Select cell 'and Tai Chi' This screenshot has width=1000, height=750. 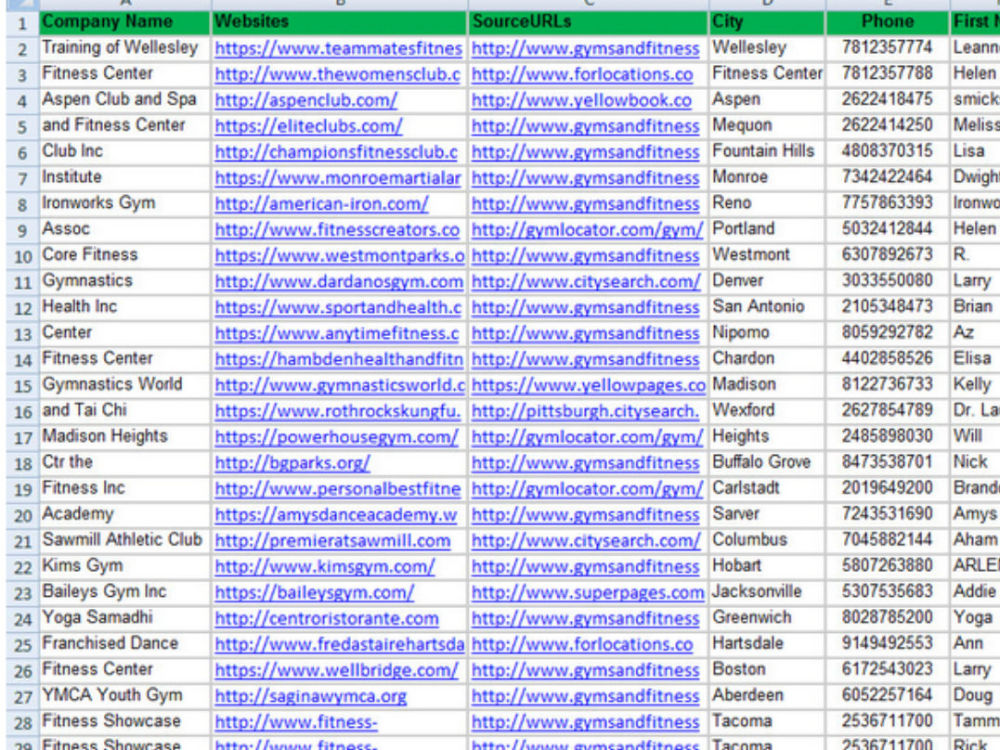click(x=125, y=411)
